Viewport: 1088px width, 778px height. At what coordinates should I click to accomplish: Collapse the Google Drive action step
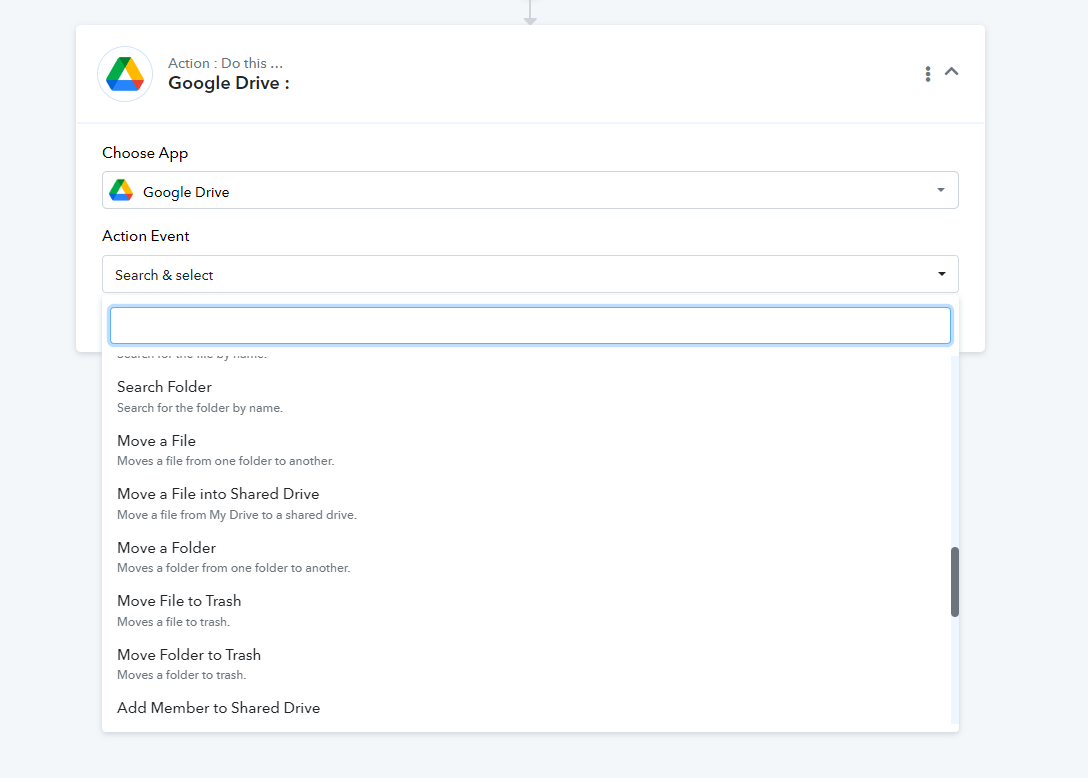(x=951, y=71)
